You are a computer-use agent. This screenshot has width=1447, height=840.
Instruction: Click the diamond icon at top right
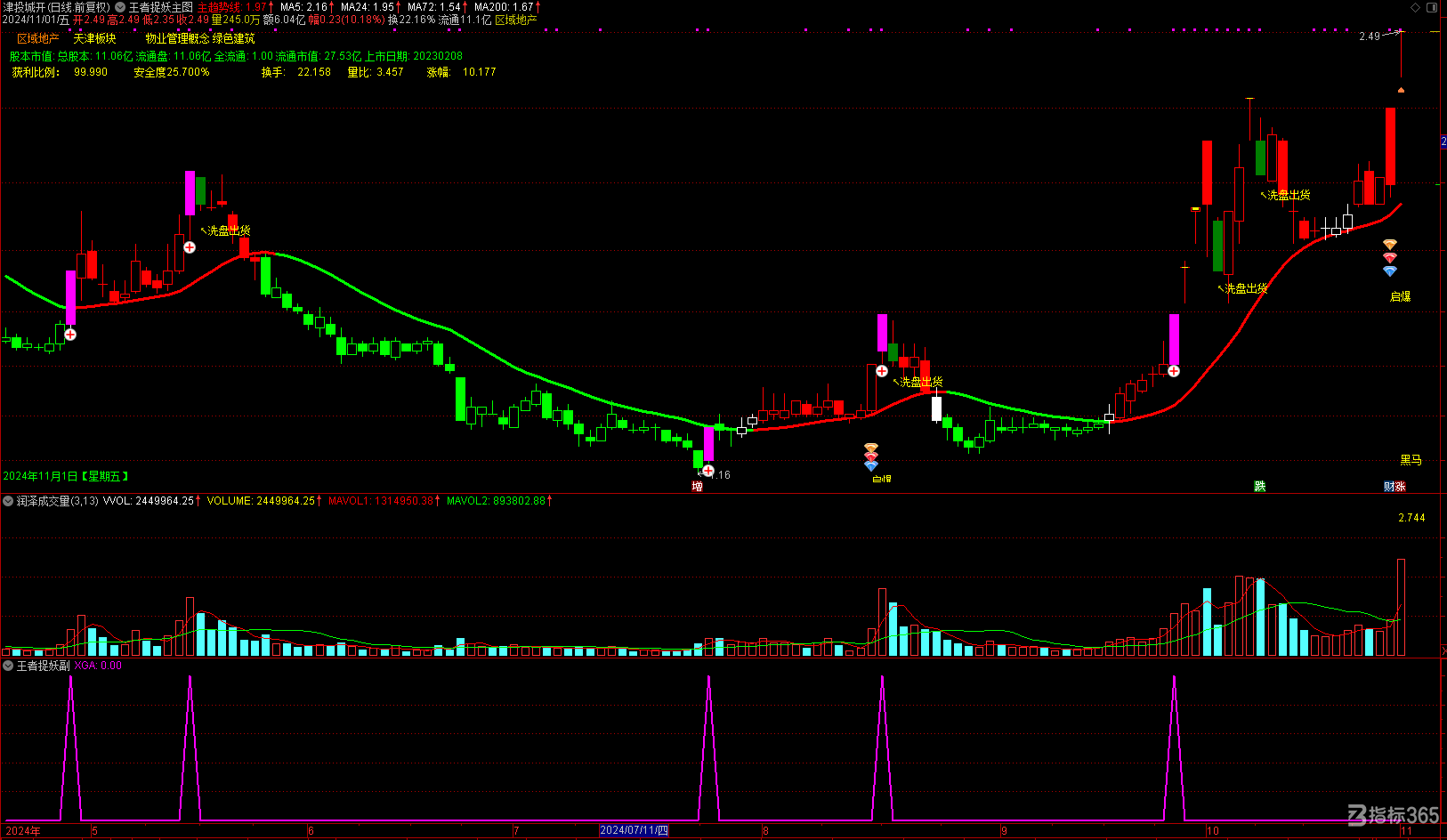coord(1416,7)
